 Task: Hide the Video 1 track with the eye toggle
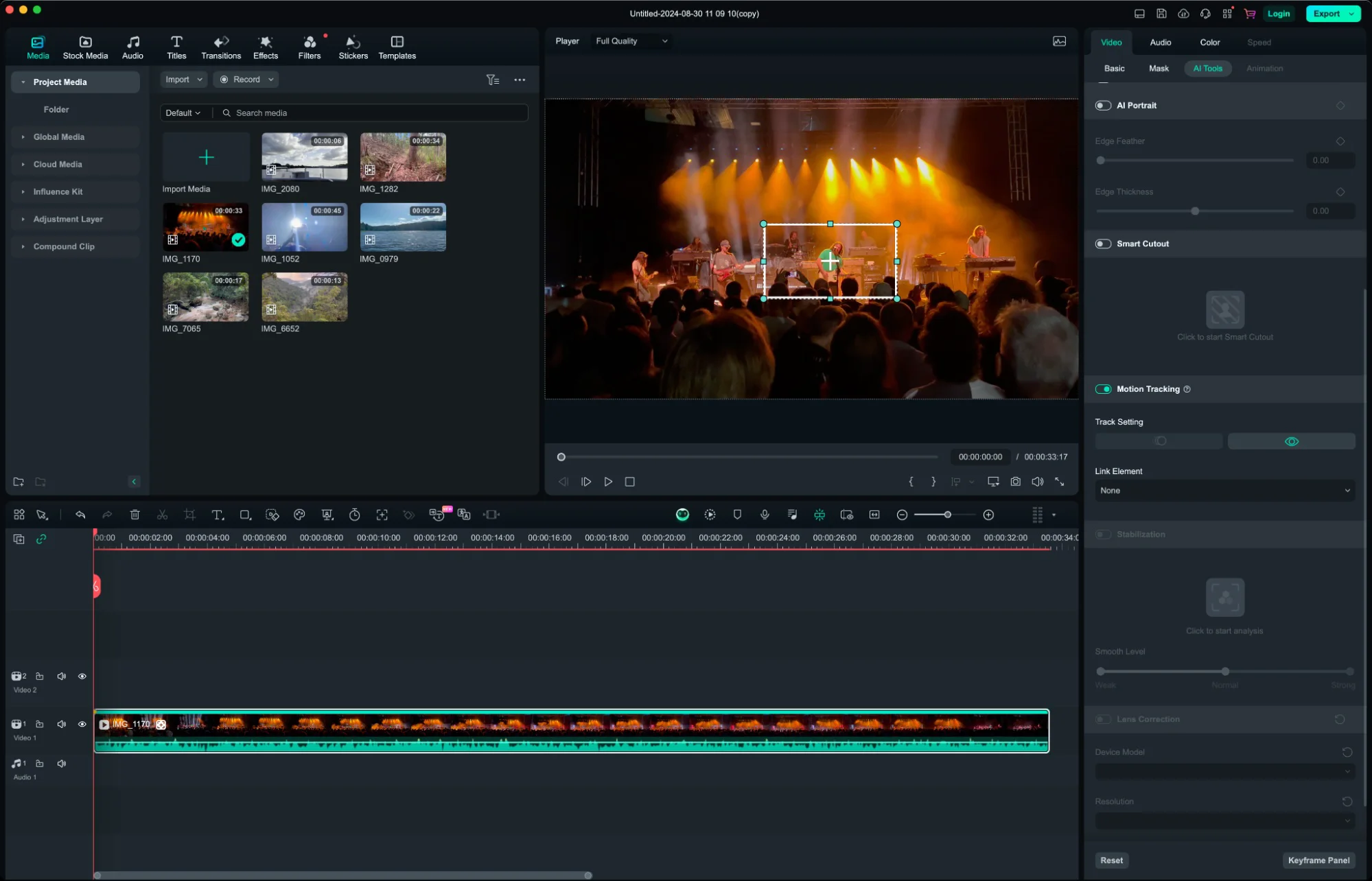(82, 724)
